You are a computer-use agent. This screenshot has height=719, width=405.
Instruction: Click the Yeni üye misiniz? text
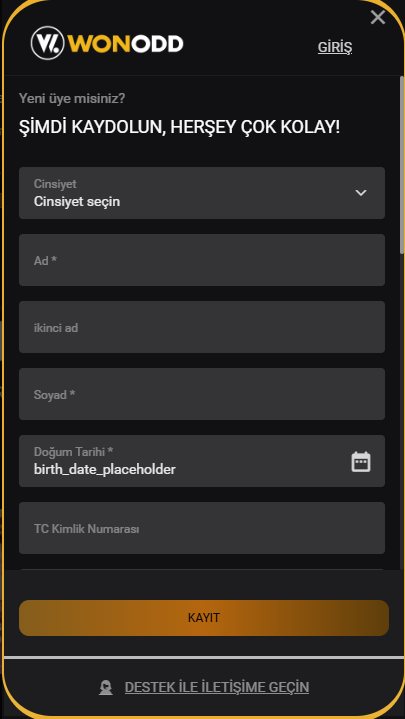[72, 98]
